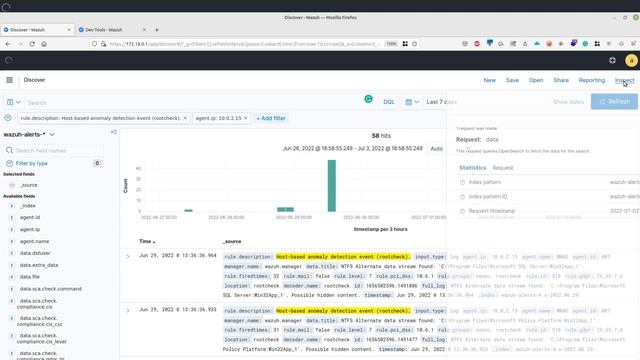
Task: Open a new browser tab
Action: (x=157, y=30)
